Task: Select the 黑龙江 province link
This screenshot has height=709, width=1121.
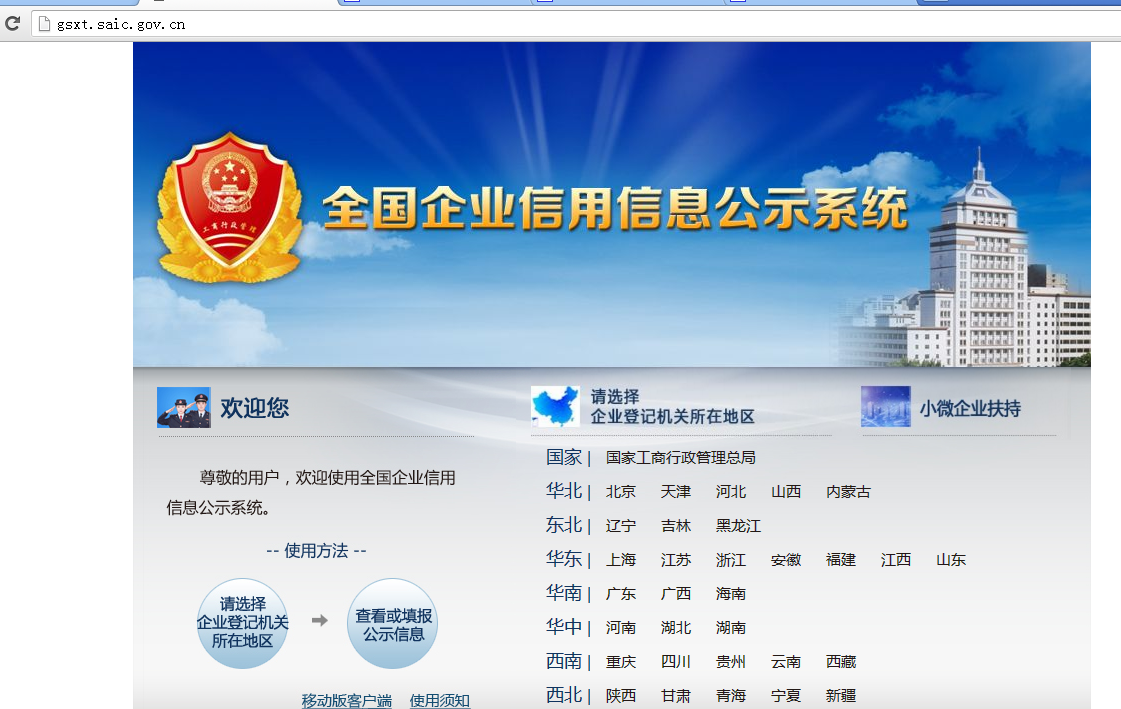Action: (x=737, y=525)
